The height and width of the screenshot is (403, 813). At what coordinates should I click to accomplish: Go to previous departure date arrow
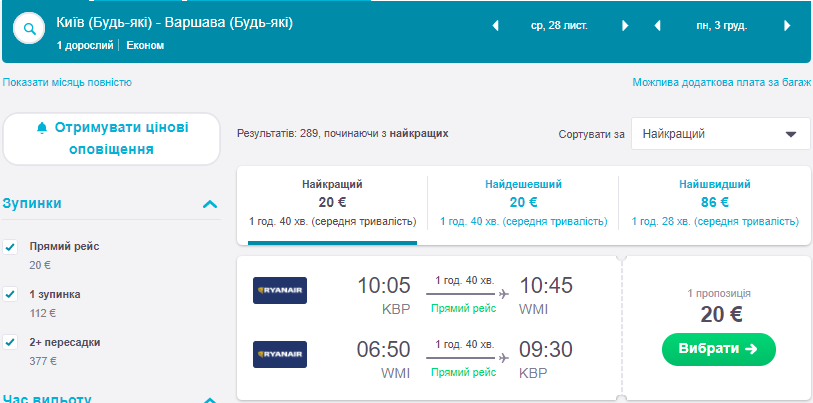[495, 26]
